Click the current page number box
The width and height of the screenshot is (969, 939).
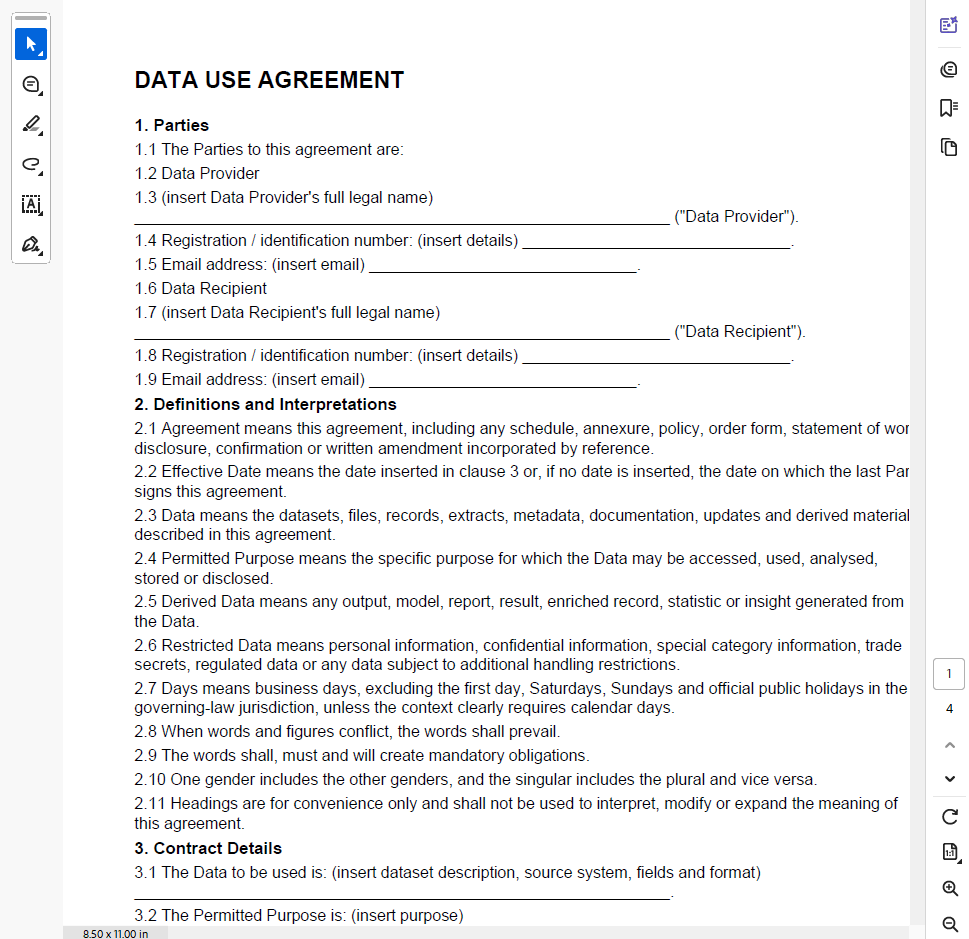(x=949, y=674)
